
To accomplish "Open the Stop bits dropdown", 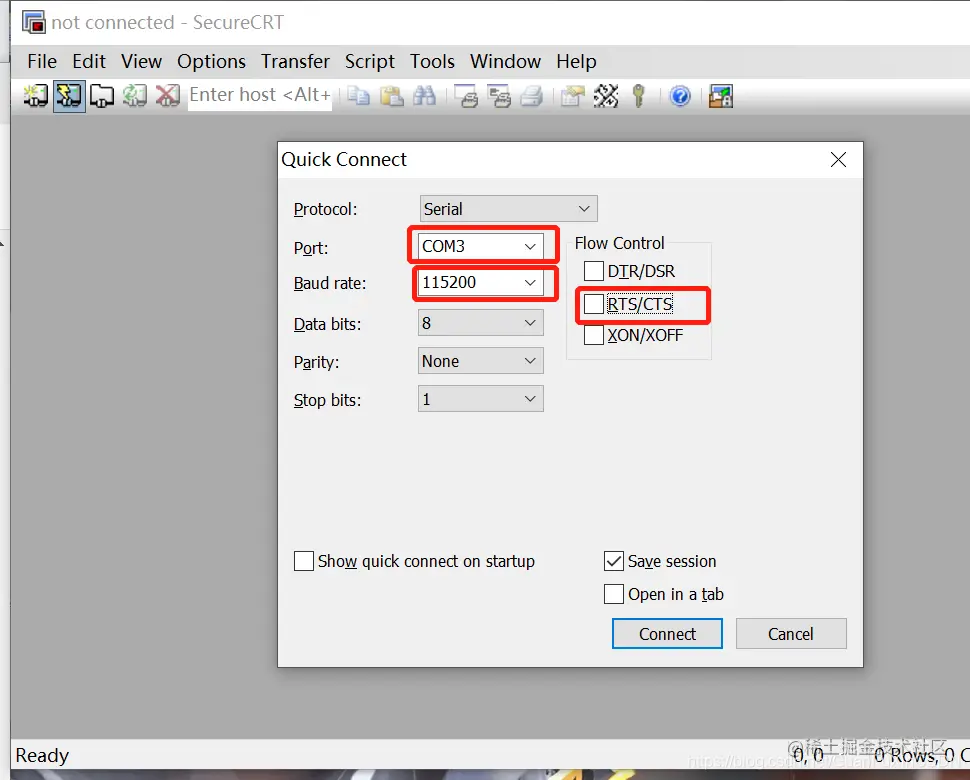I will 481,399.
